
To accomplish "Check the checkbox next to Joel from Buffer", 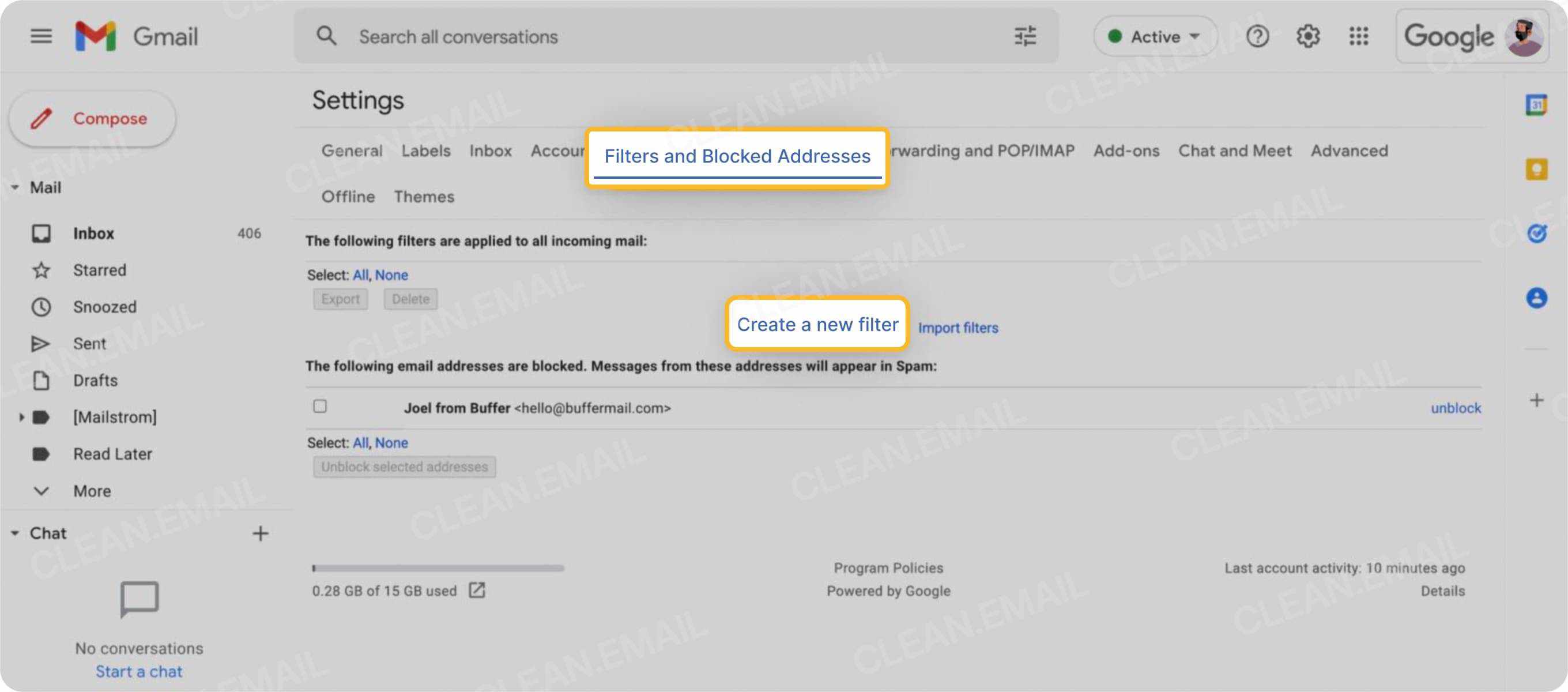I will click(319, 407).
